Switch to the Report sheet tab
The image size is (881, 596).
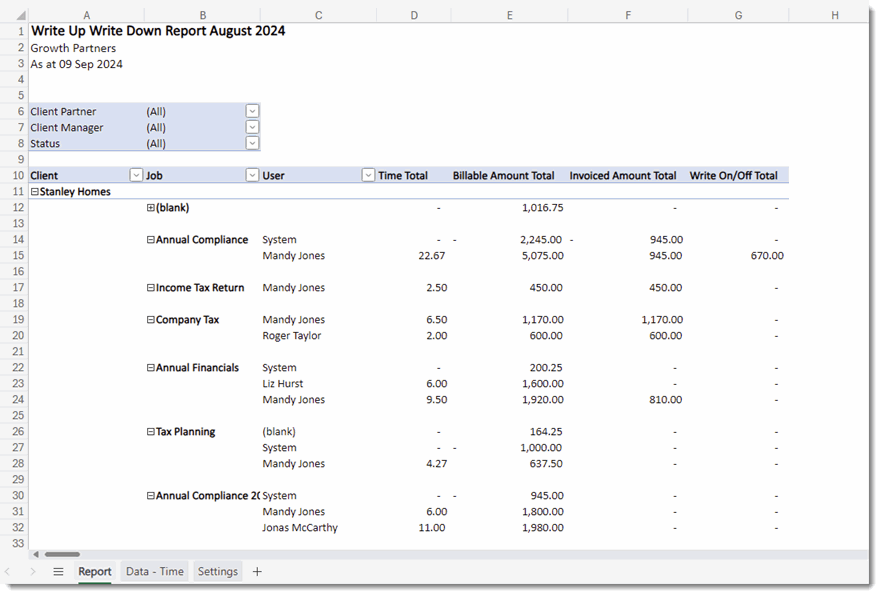pyautogui.click(x=94, y=571)
